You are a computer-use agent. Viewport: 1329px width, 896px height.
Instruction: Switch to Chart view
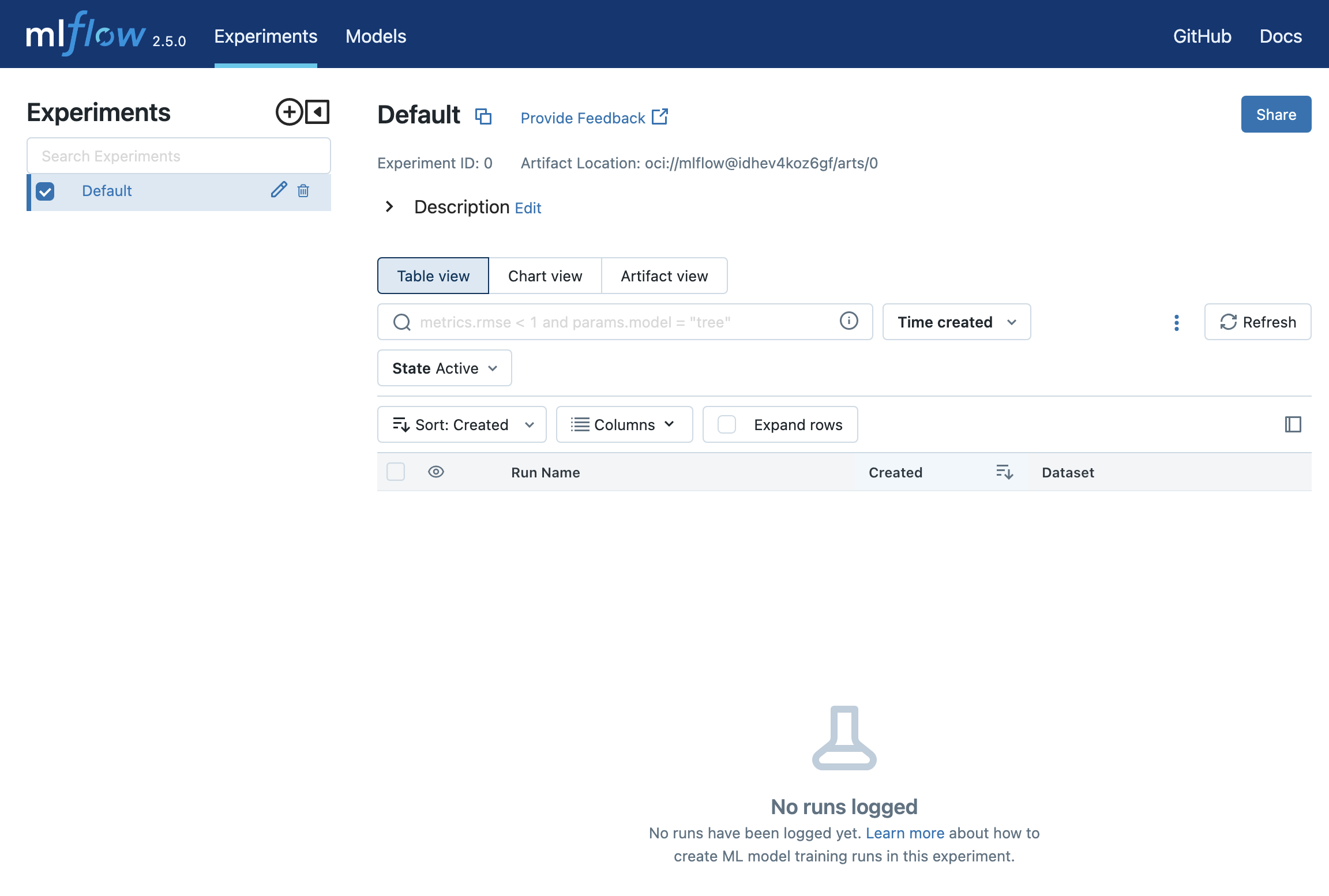[x=545, y=276]
